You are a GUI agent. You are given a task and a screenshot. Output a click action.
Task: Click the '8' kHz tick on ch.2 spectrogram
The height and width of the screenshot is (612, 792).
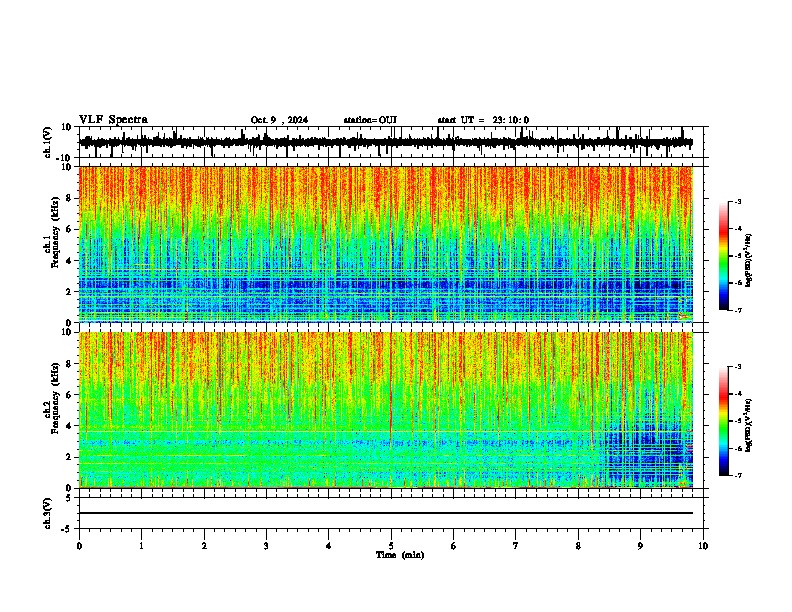click(x=70, y=364)
